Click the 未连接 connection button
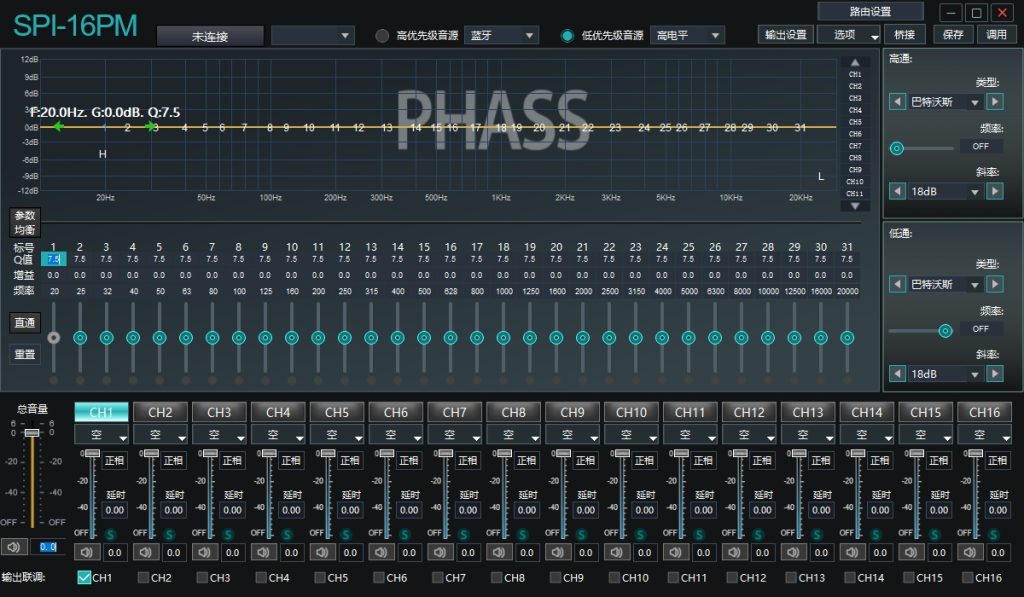Viewport: 1024px width, 597px height. [210, 36]
